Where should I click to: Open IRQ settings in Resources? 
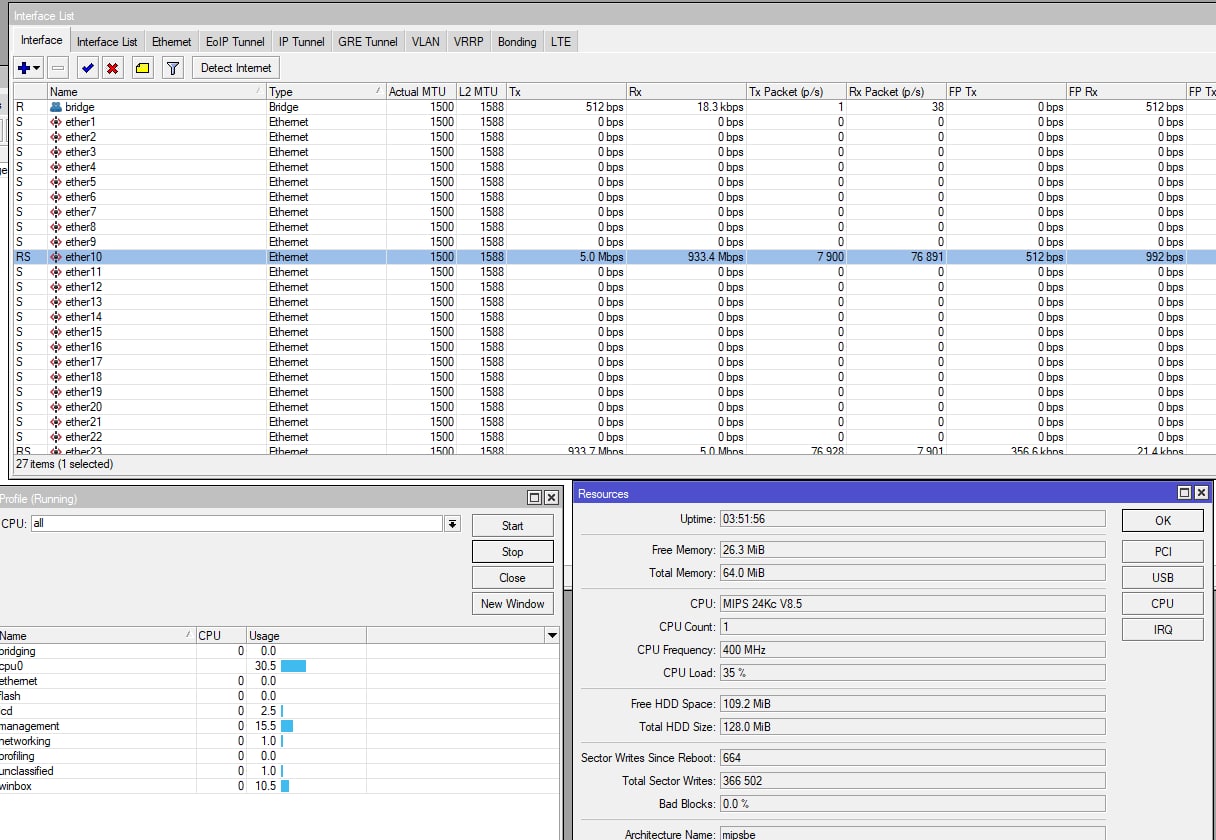[1162, 630]
